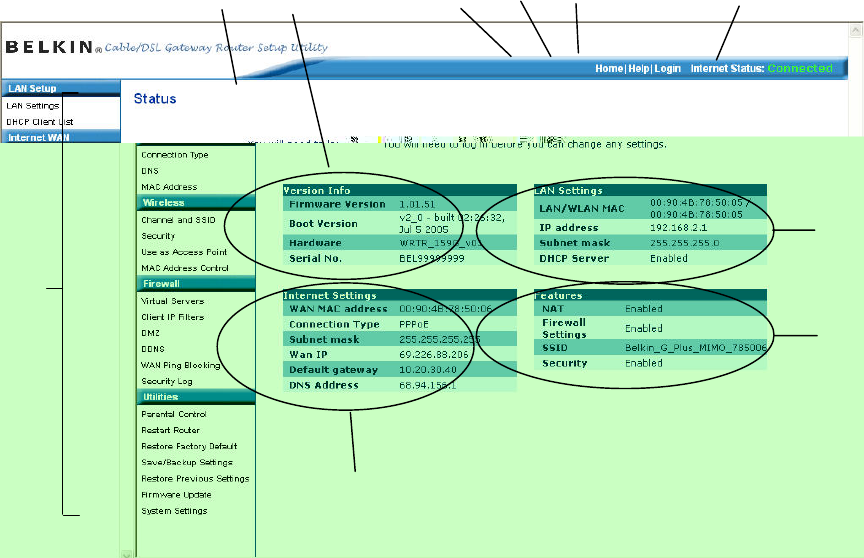
Task: Open Restore Previous Settings page
Action: coord(195,478)
